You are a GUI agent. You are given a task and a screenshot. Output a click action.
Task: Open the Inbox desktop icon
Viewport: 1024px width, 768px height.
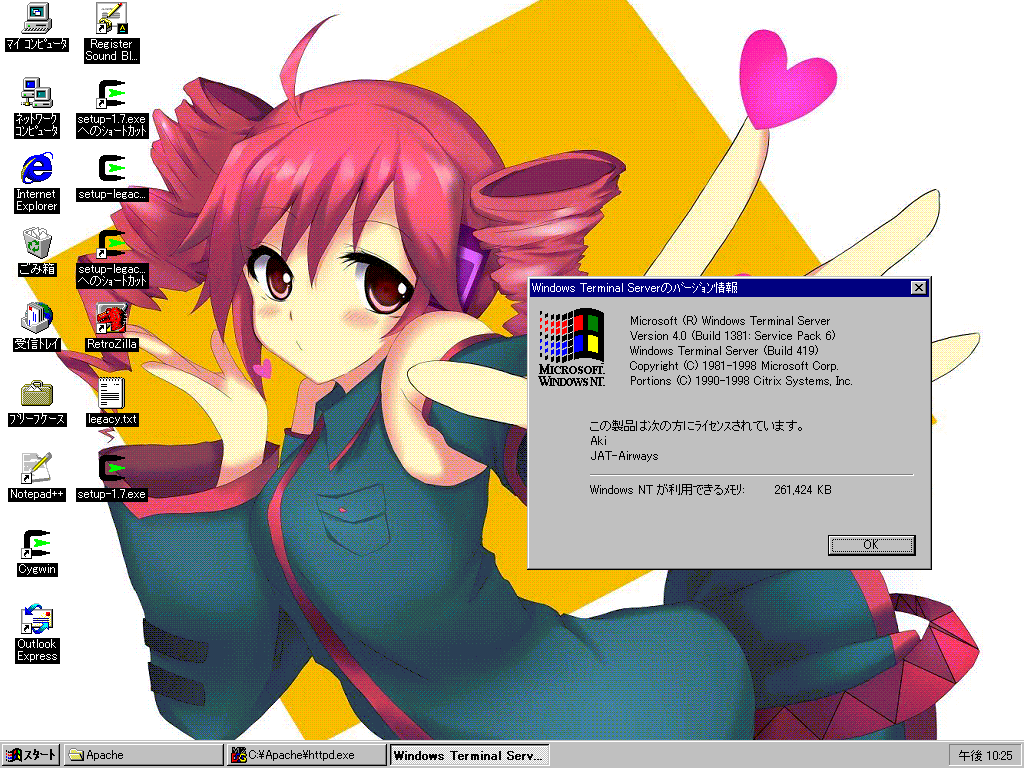tap(37, 318)
